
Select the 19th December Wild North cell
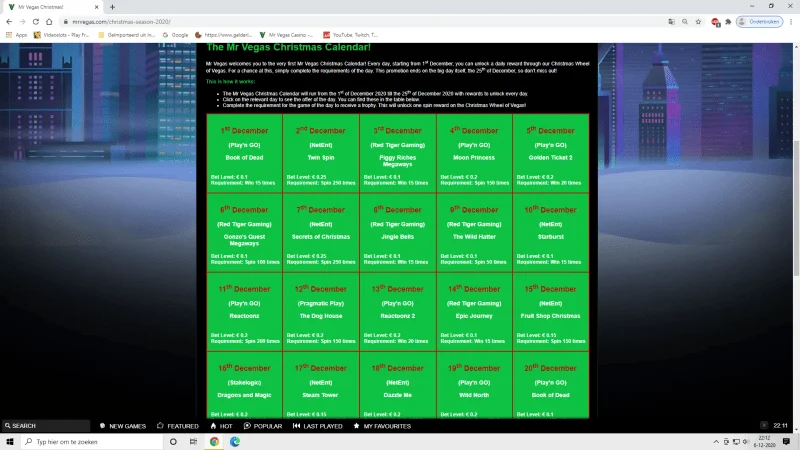coord(474,385)
